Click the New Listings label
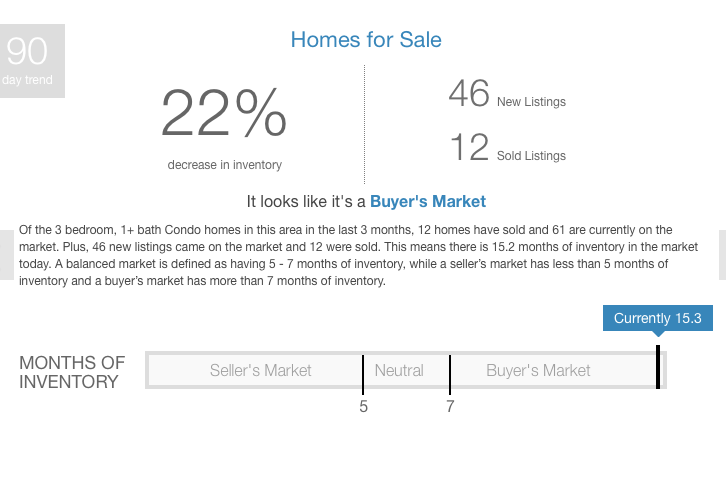Image resolution: width=726 pixels, height=482 pixels. pyautogui.click(x=531, y=102)
